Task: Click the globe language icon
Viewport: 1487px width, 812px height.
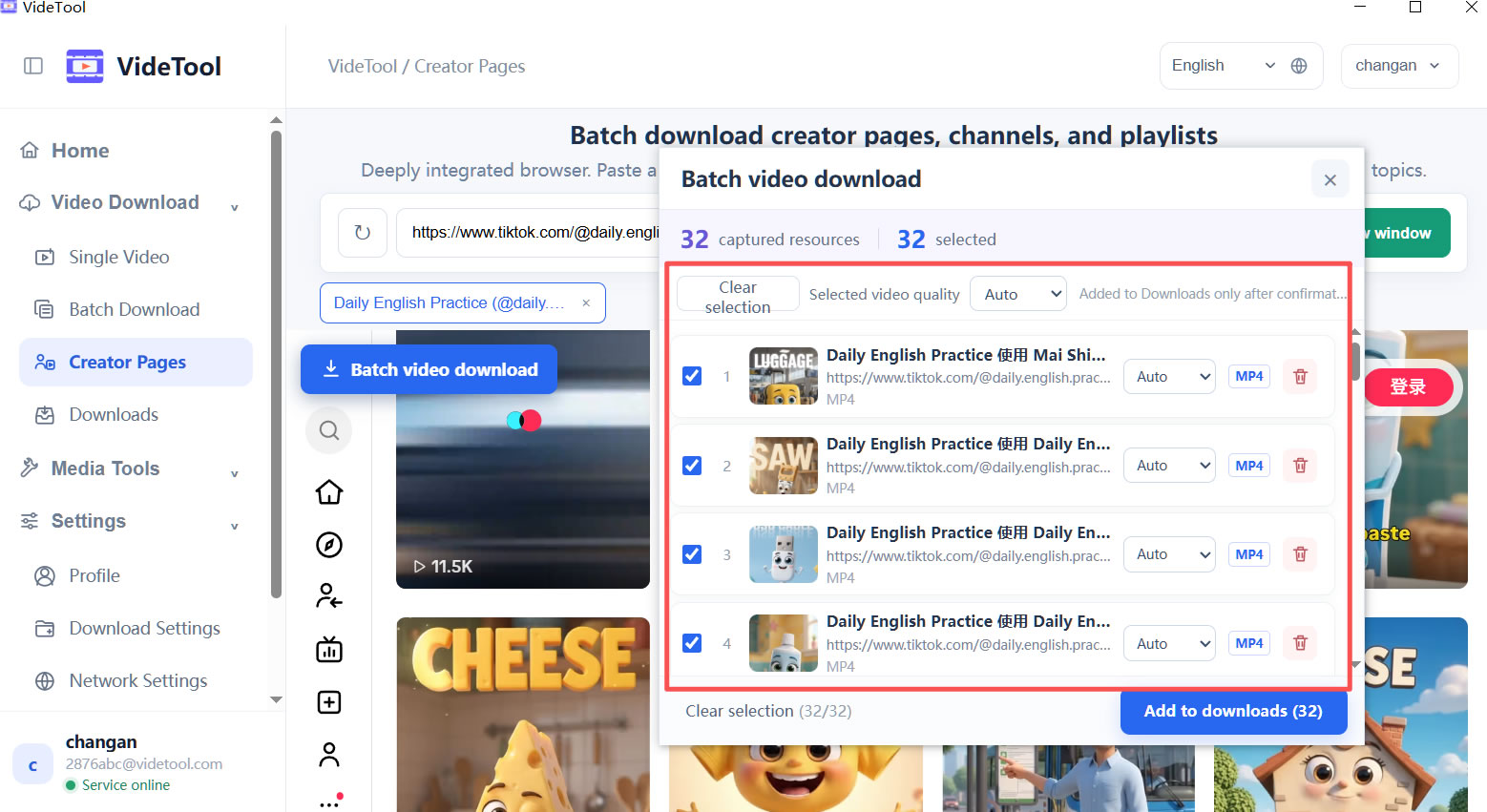Action: [x=1299, y=66]
